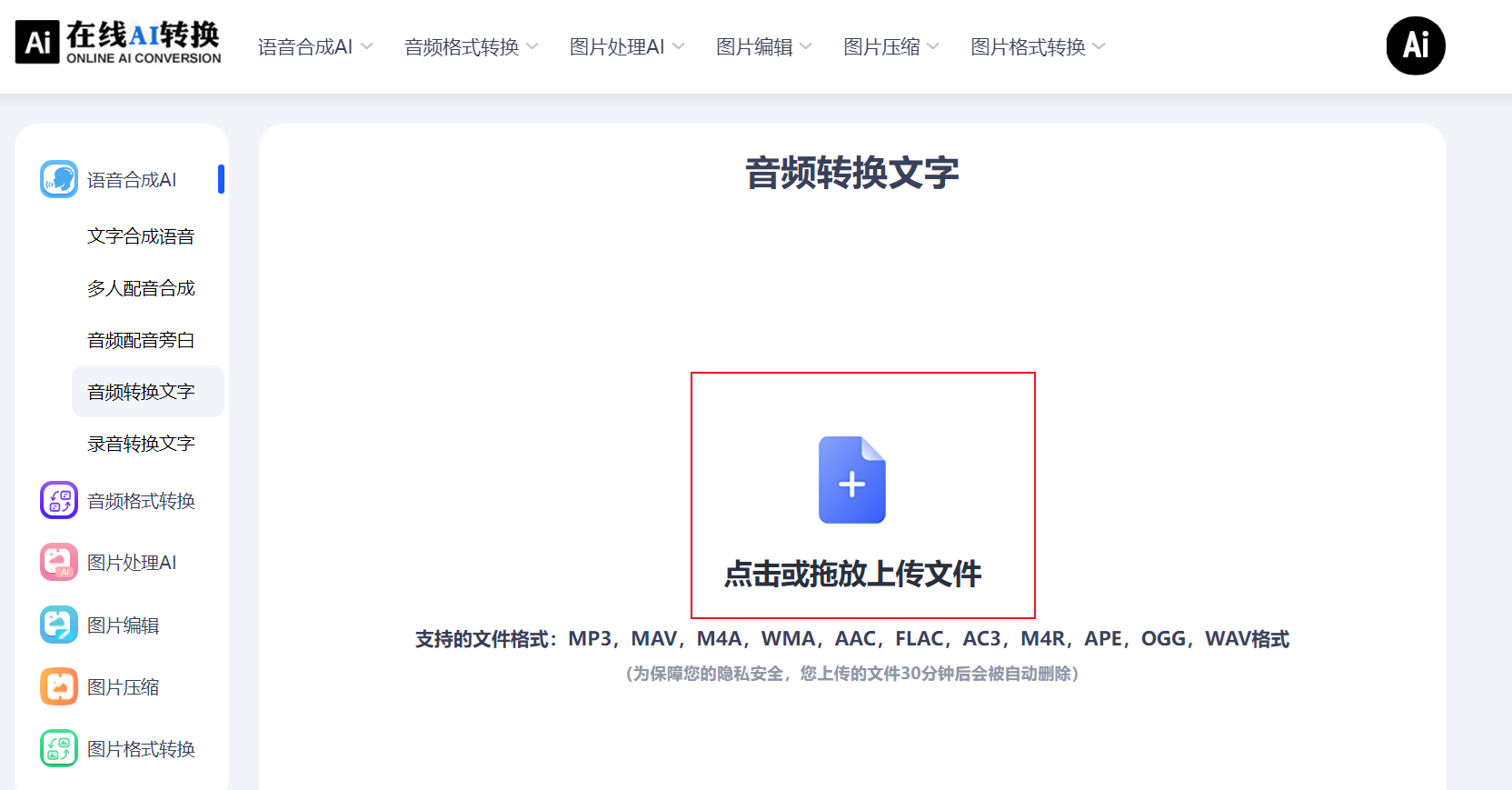The height and width of the screenshot is (790, 1512).
Task: Open 录音转换文字 in the sidebar
Action: coord(141,444)
